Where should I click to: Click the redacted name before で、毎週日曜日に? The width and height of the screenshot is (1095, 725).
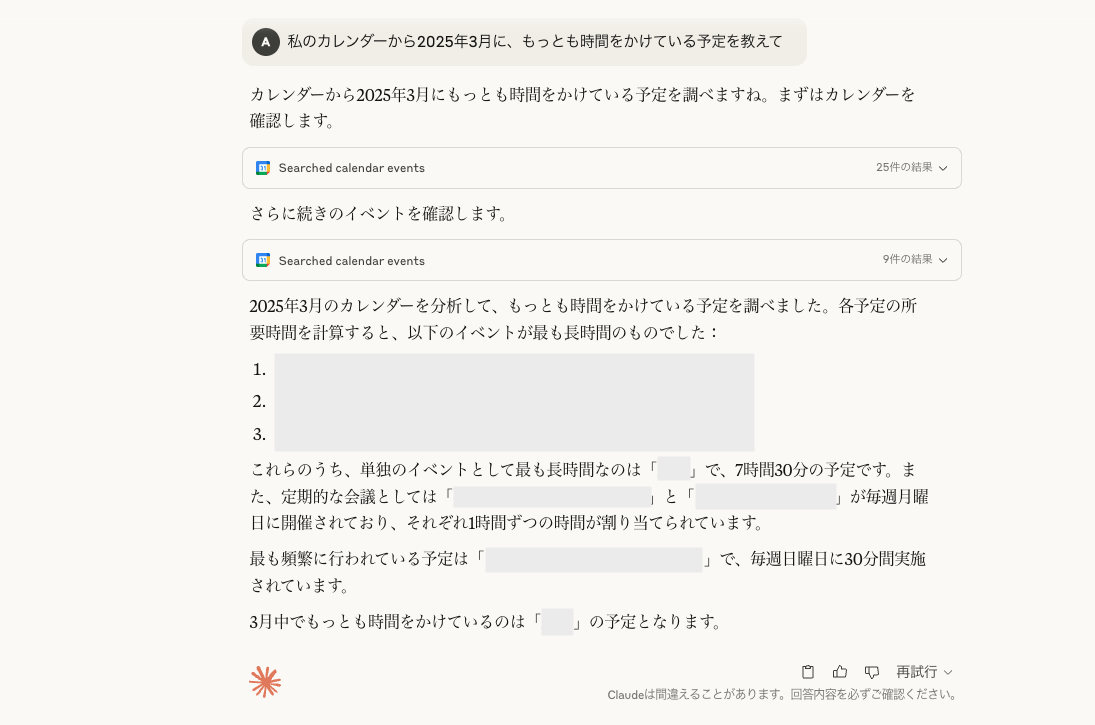(x=594, y=559)
